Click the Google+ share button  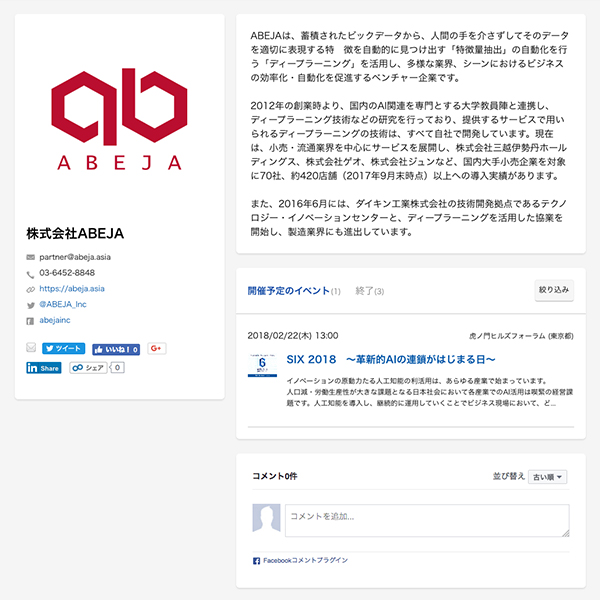pyautogui.click(x=156, y=348)
